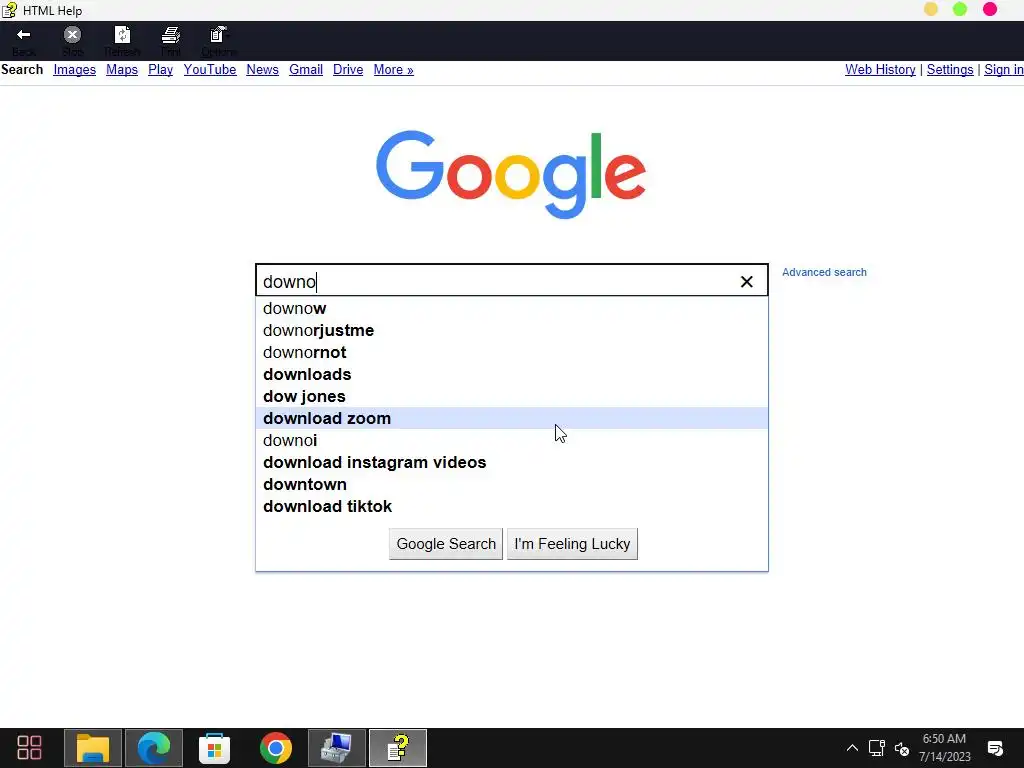Screen dimensions: 1024x768
Task: Click the Google Search button
Action: [x=446, y=544]
